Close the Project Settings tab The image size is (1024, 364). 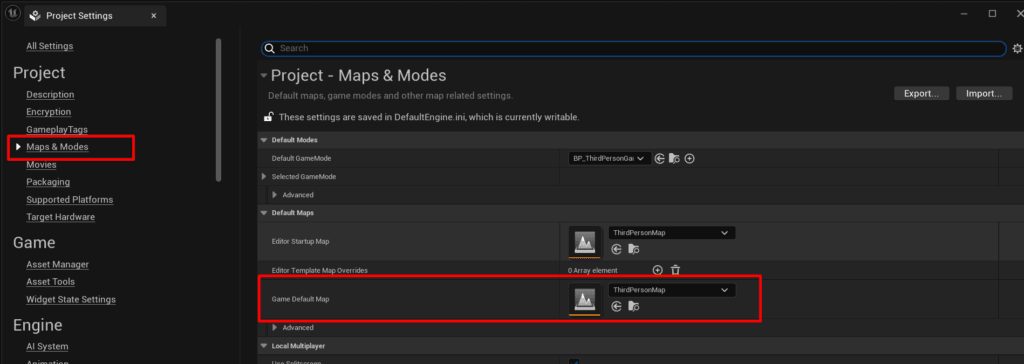(x=153, y=16)
